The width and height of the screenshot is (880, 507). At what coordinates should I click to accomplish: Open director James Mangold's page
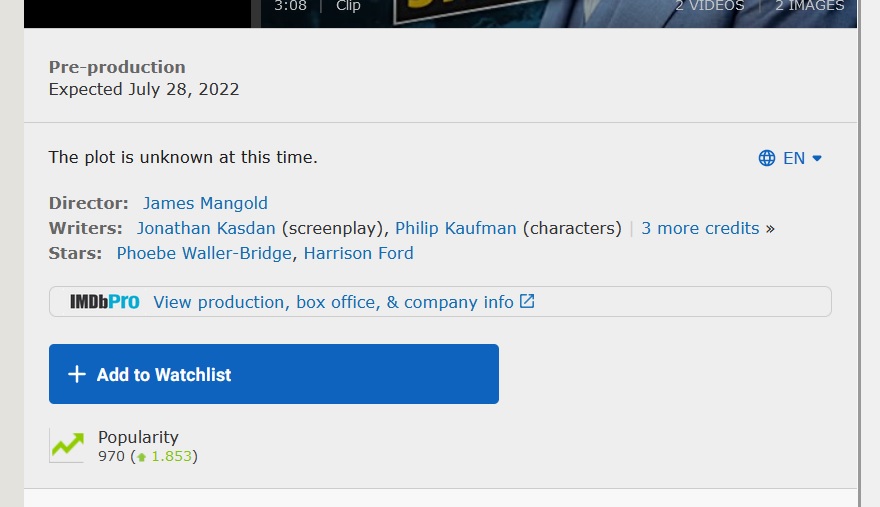205,203
